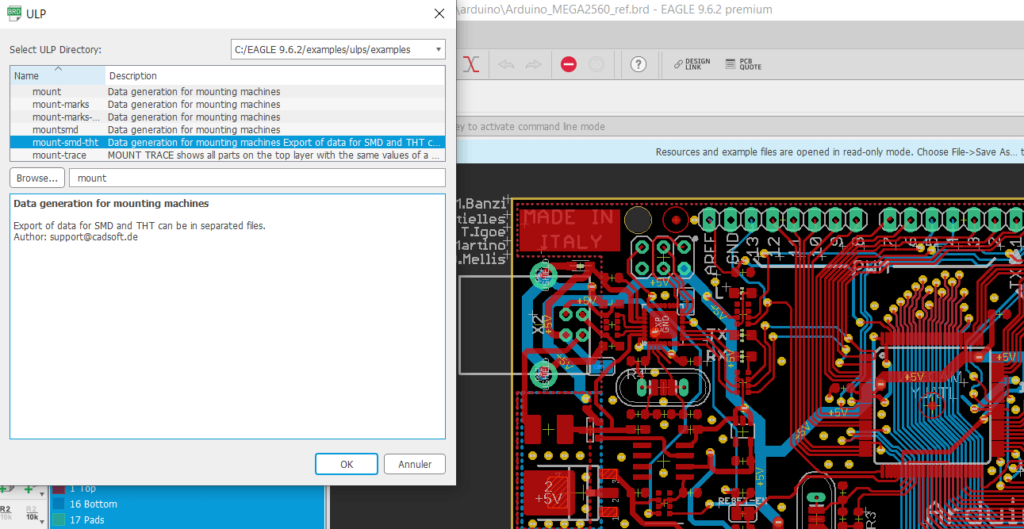Click the Browse... button
This screenshot has width=1024, height=529.
pyautogui.click(x=37, y=178)
